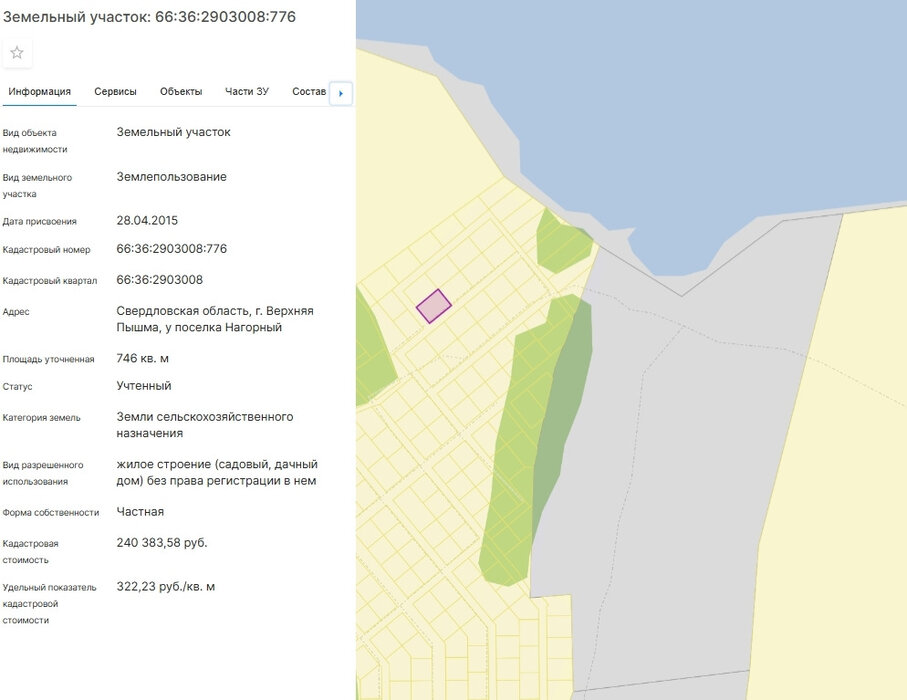
Task: Switch to the Информация tab
Action: pyautogui.click(x=40, y=92)
